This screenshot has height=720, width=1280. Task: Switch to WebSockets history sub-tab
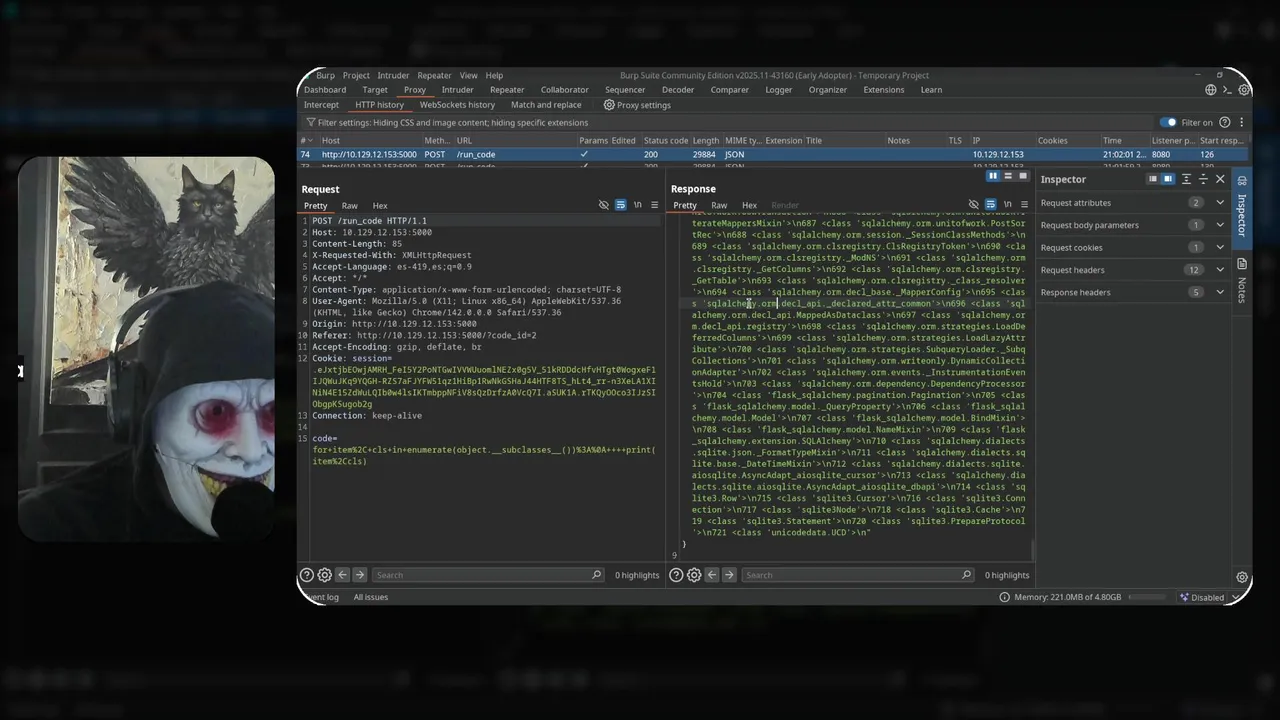[457, 105]
